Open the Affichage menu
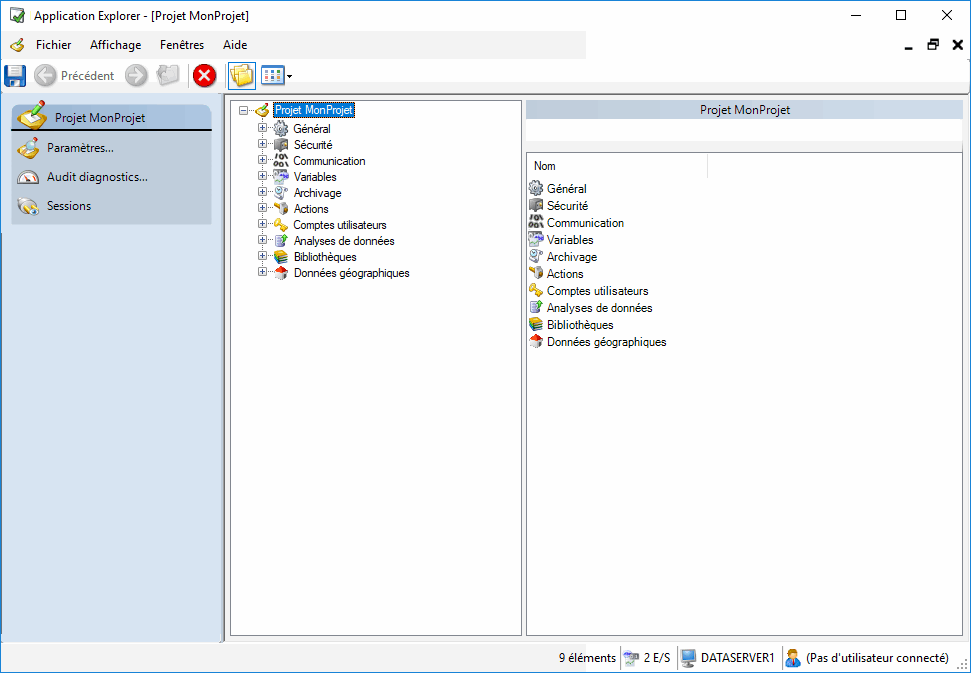 [115, 45]
